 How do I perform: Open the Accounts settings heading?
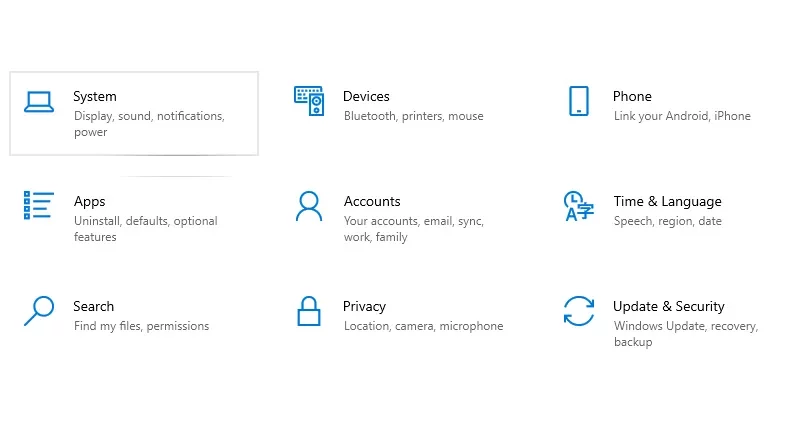tap(372, 201)
